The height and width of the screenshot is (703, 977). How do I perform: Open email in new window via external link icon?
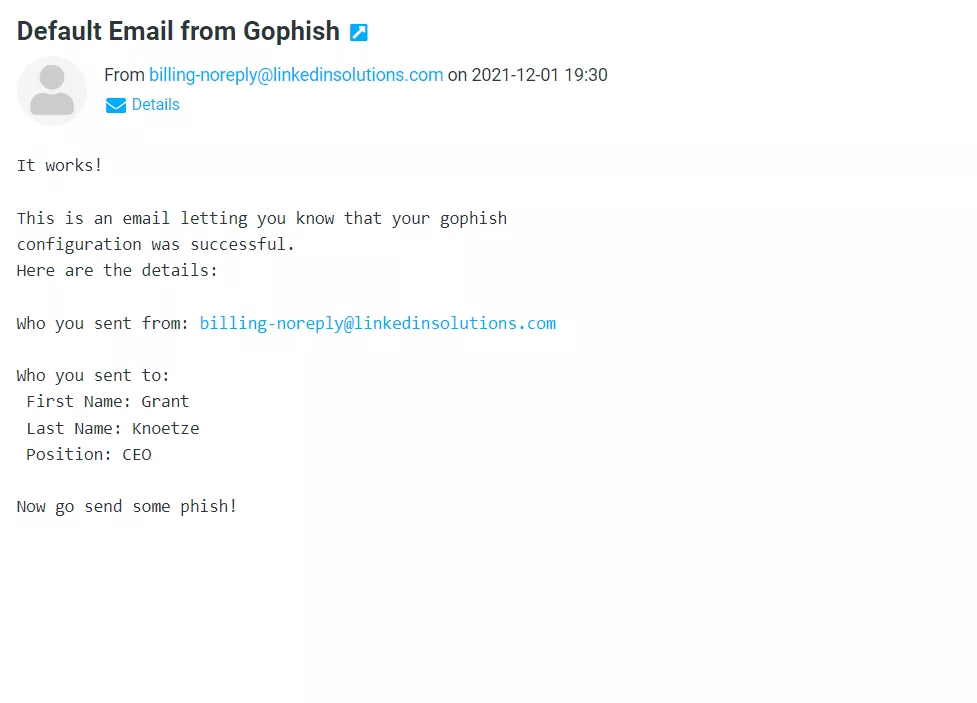(357, 31)
